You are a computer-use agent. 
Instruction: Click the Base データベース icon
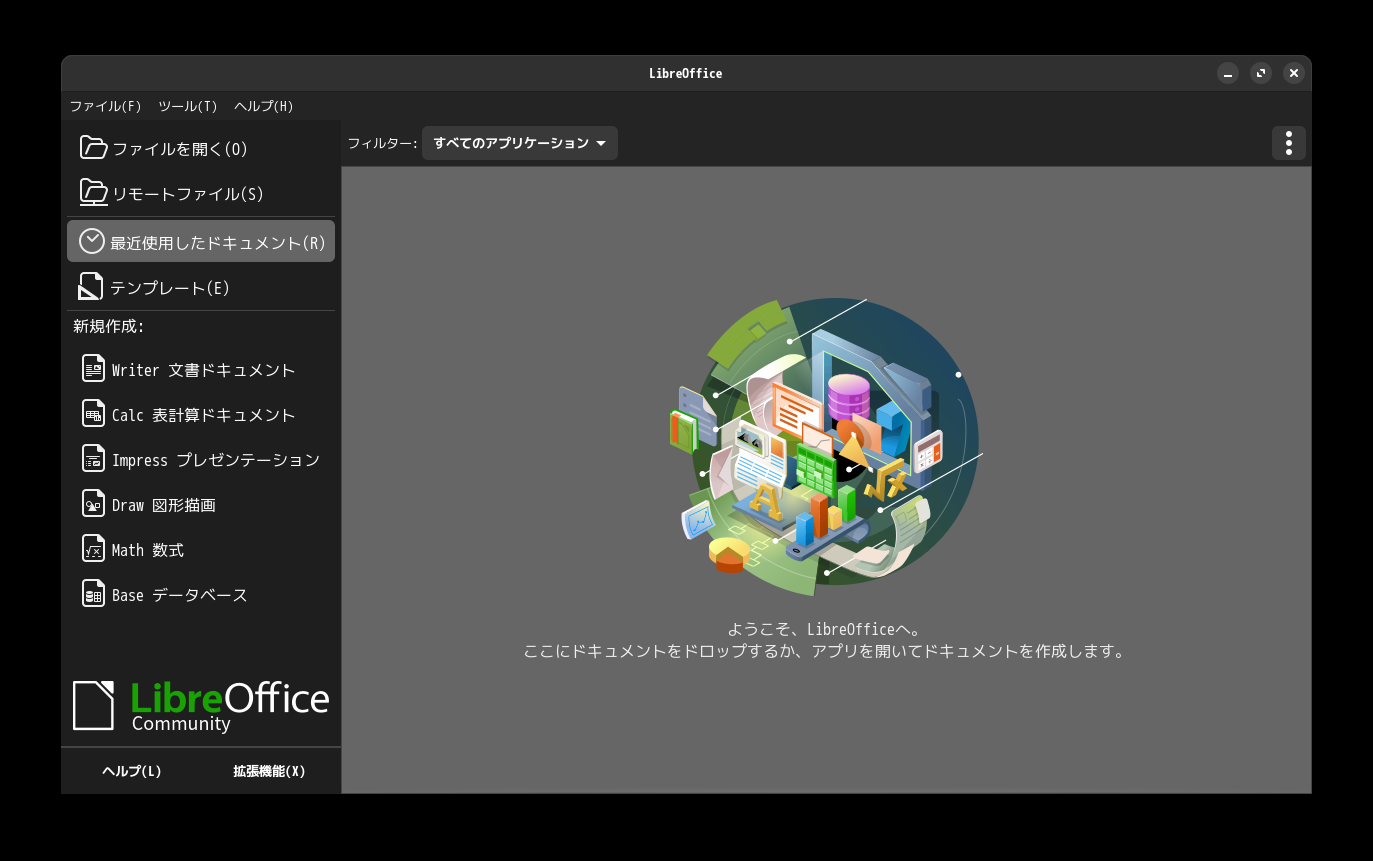(x=93, y=594)
